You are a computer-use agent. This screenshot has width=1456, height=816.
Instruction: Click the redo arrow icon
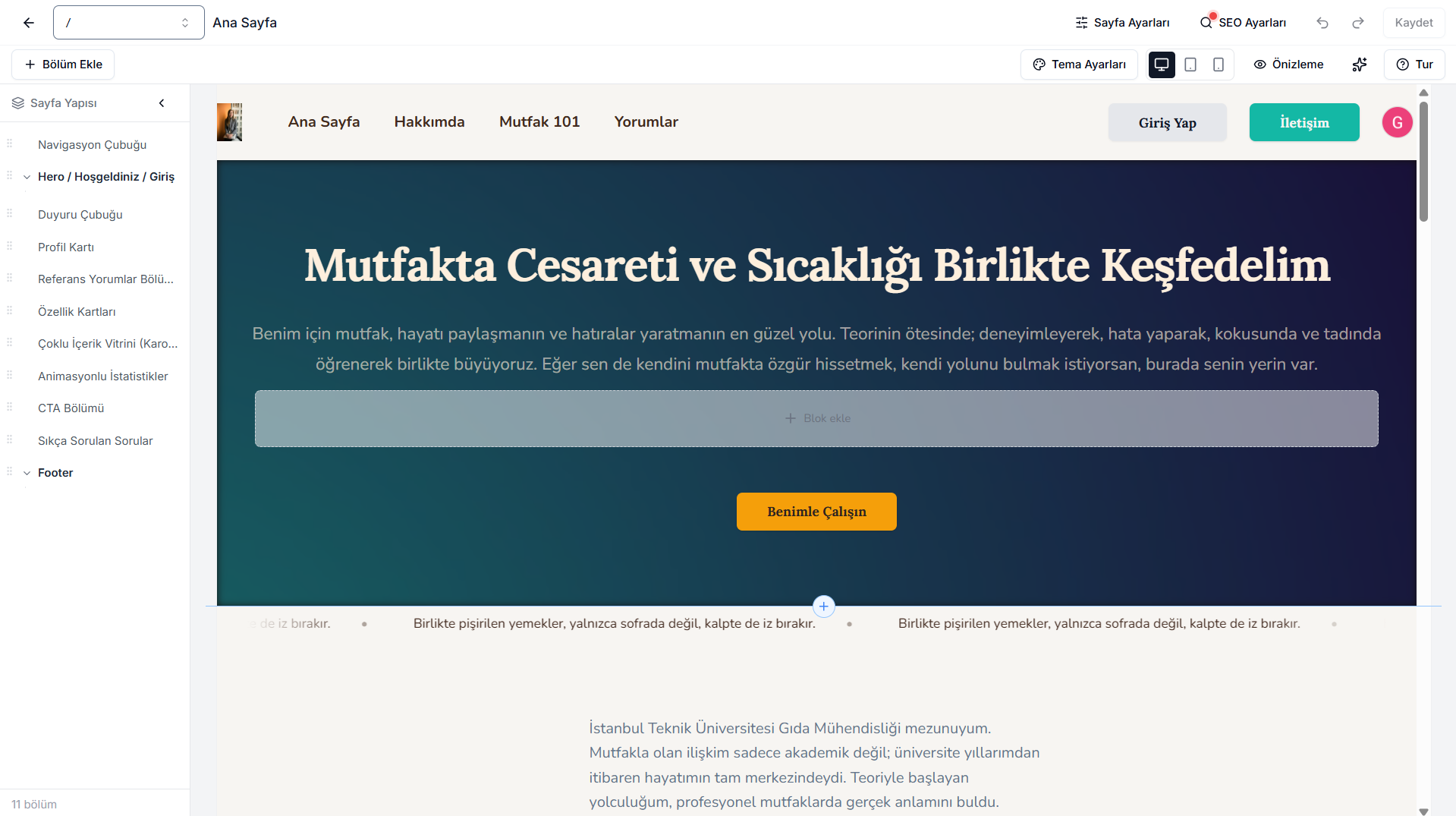(1358, 23)
